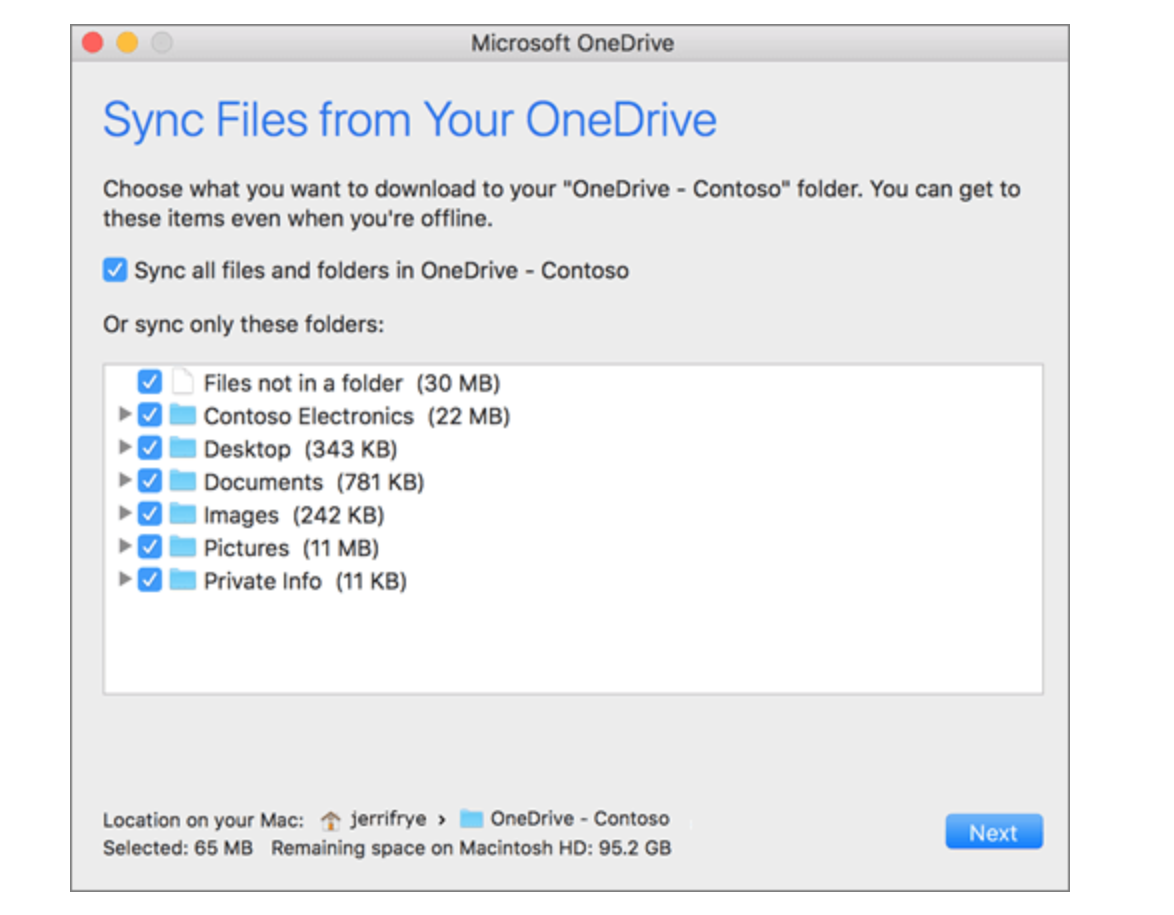Select the Images (242 KB) row text
Image resolution: width=1174 pixels, height=915 pixels.
pos(294,515)
